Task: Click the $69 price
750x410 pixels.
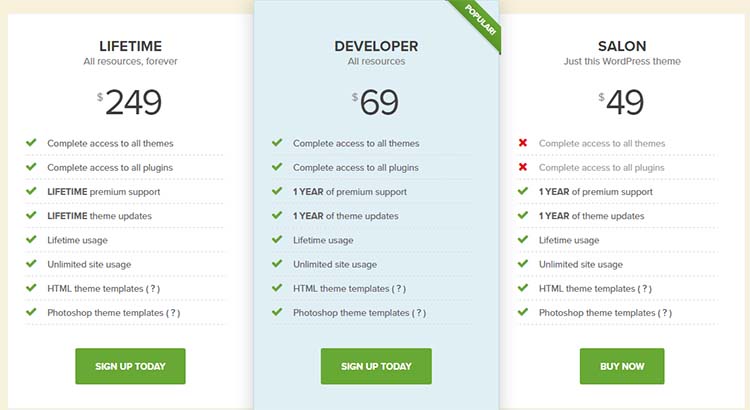Action: (x=375, y=102)
